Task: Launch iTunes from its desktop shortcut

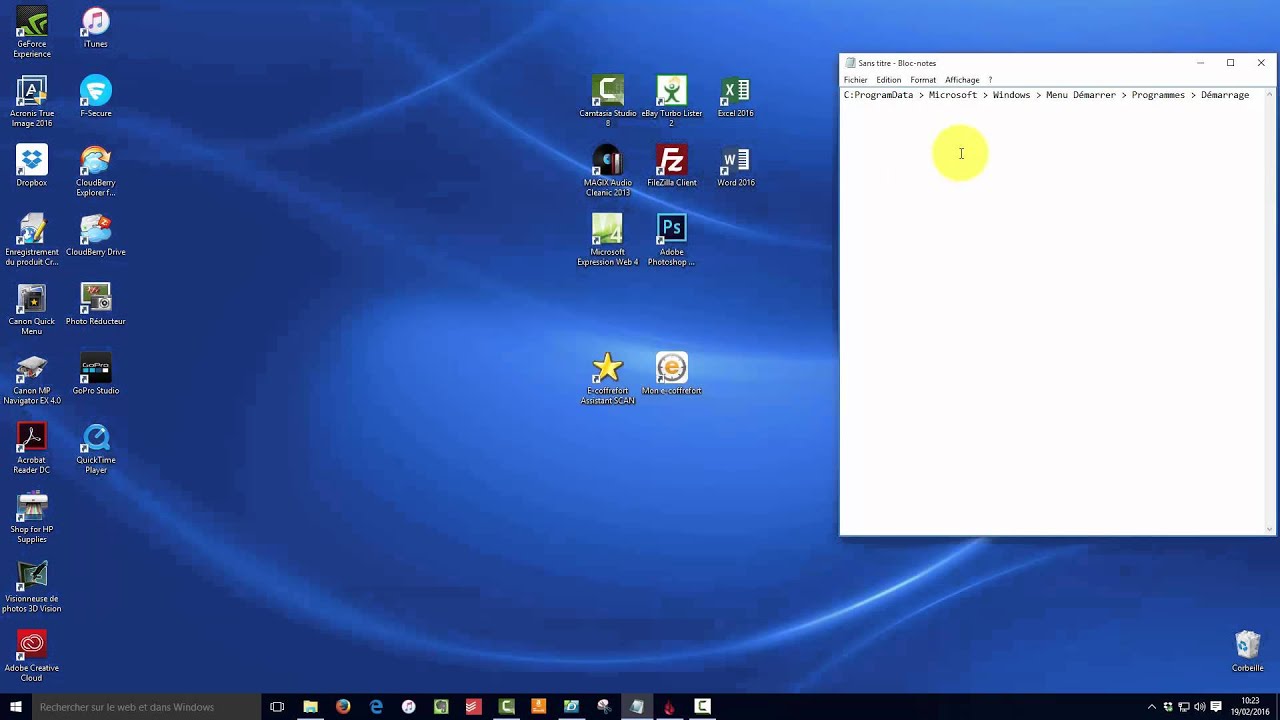Action: 95,28
